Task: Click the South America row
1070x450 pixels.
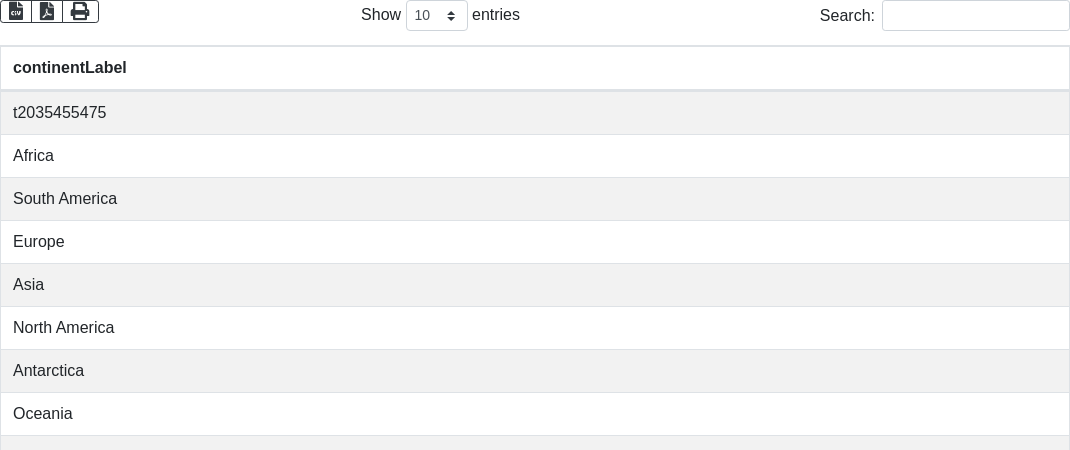Action: [x=535, y=199]
